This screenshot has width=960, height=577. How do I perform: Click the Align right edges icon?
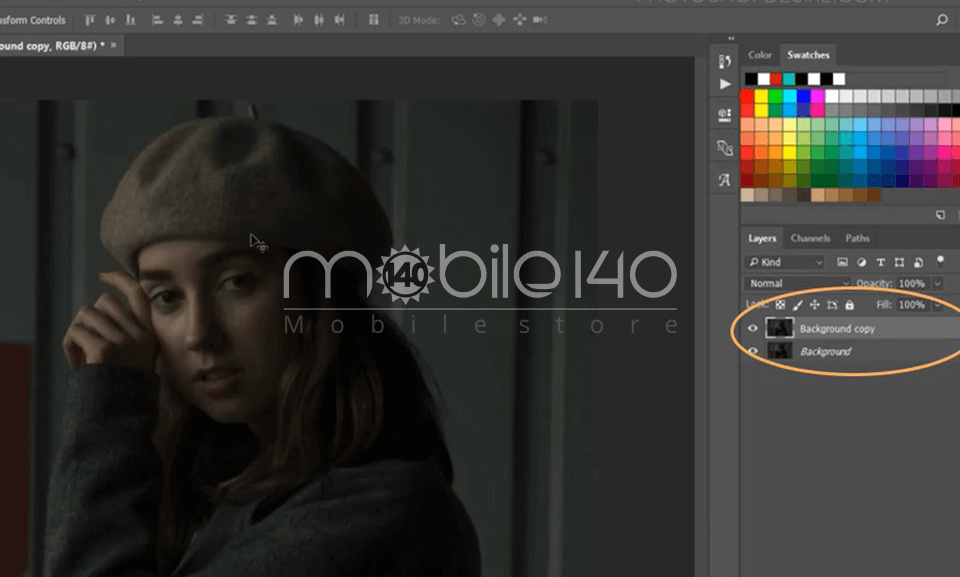[198, 20]
